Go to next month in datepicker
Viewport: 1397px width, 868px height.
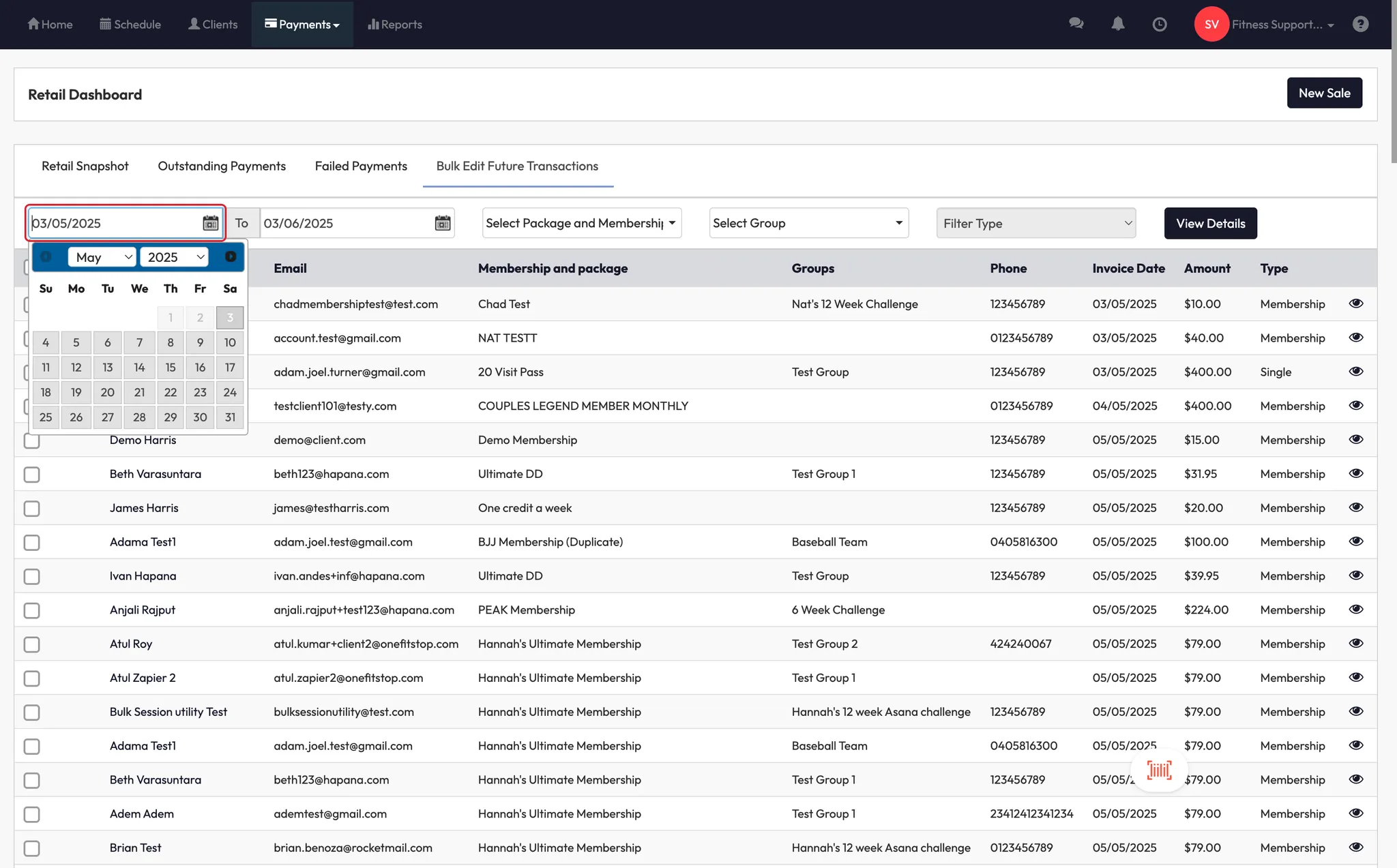(231, 256)
